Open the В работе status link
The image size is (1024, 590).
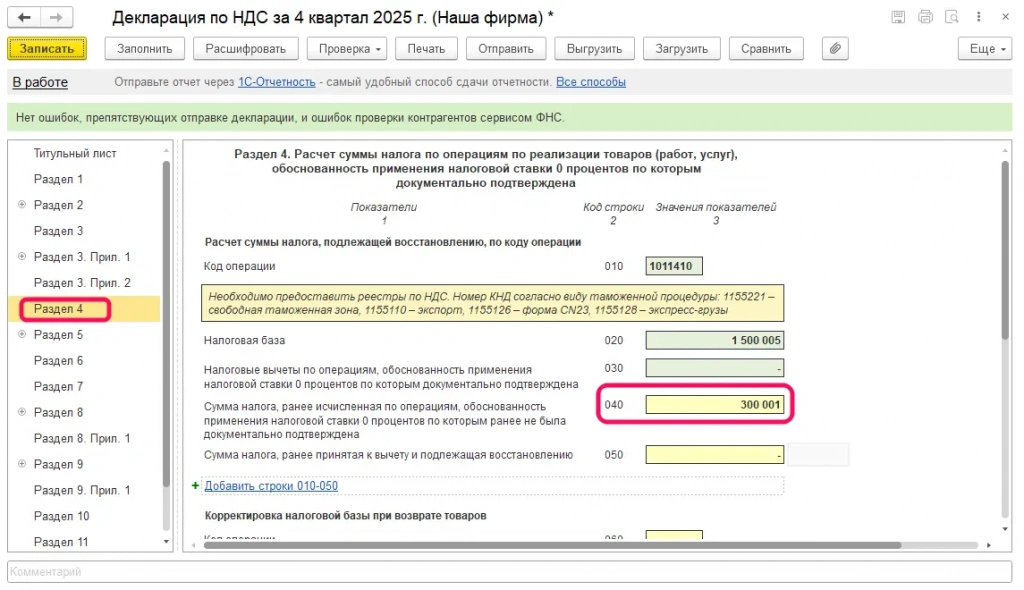(40, 82)
